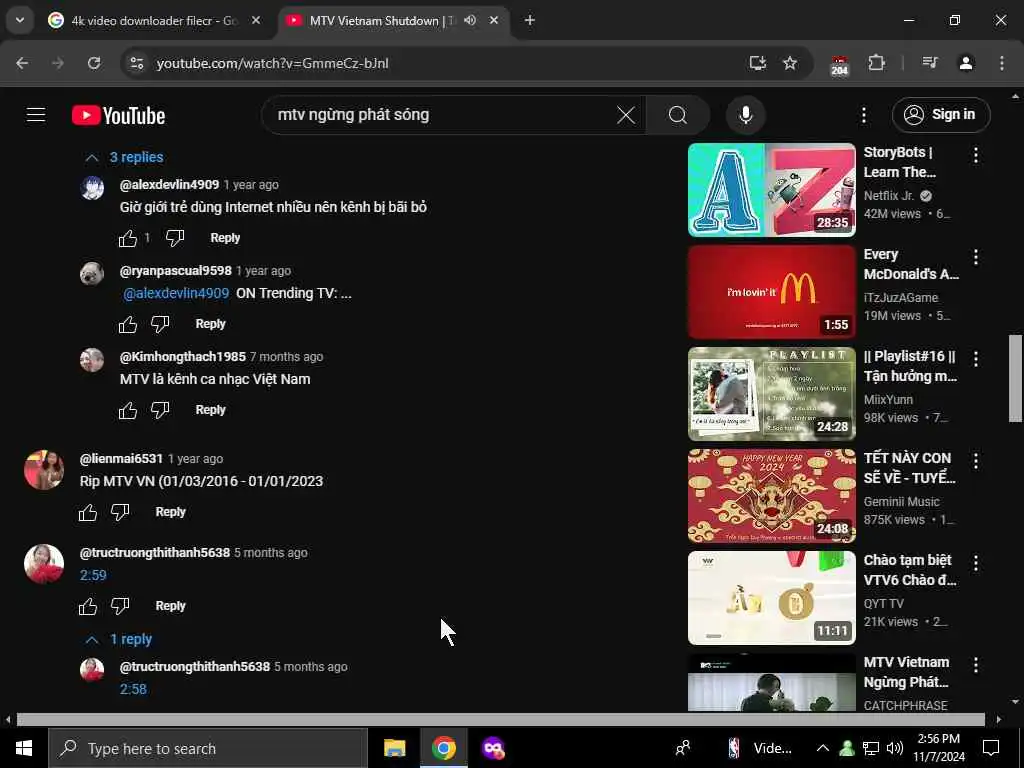This screenshot has width=1024, height=768.
Task: Open the volume control in system tray
Action: tap(895, 748)
